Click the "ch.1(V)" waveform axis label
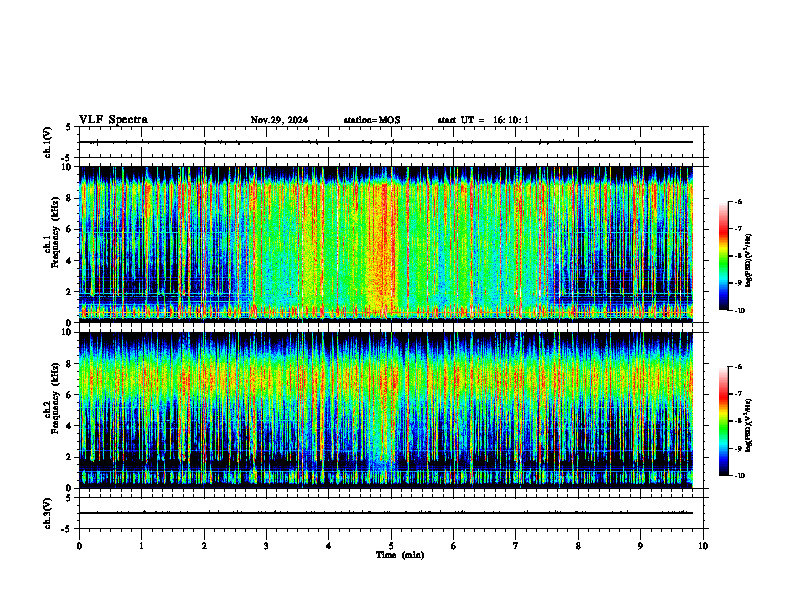The height and width of the screenshot is (612, 792). click(48, 142)
